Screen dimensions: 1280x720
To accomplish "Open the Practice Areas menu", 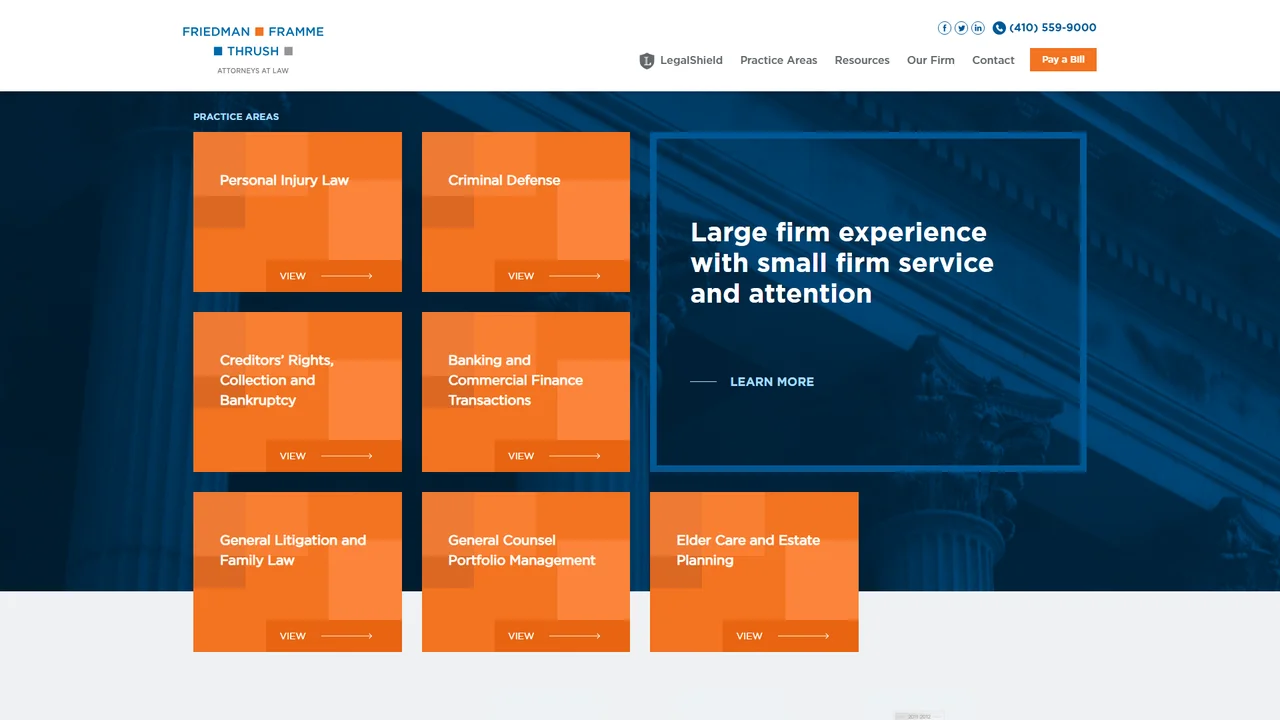I will [778, 60].
